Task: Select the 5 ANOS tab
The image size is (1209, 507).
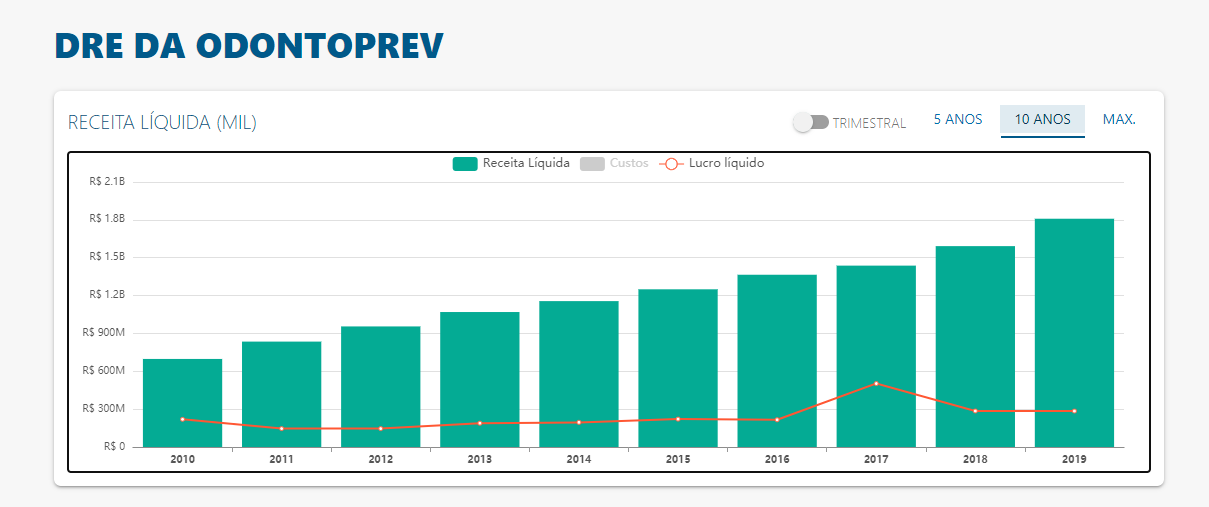Action: click(x=958, y=119)
